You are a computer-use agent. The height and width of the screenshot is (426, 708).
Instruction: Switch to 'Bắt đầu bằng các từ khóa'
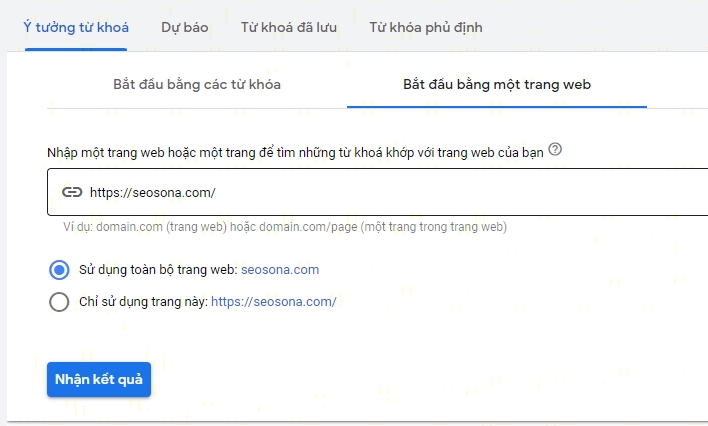coord(196,84)
